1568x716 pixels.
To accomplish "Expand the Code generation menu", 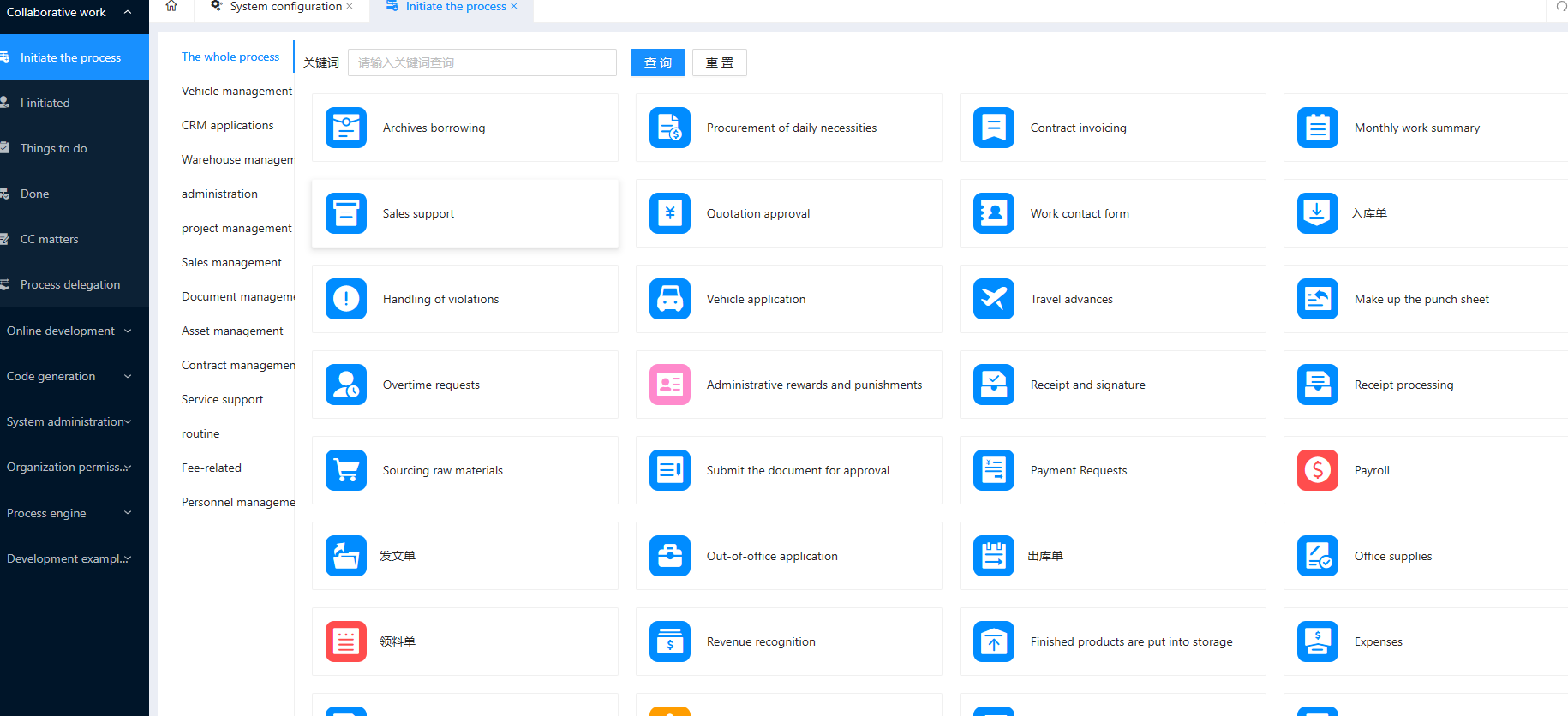I will (75, 376).
